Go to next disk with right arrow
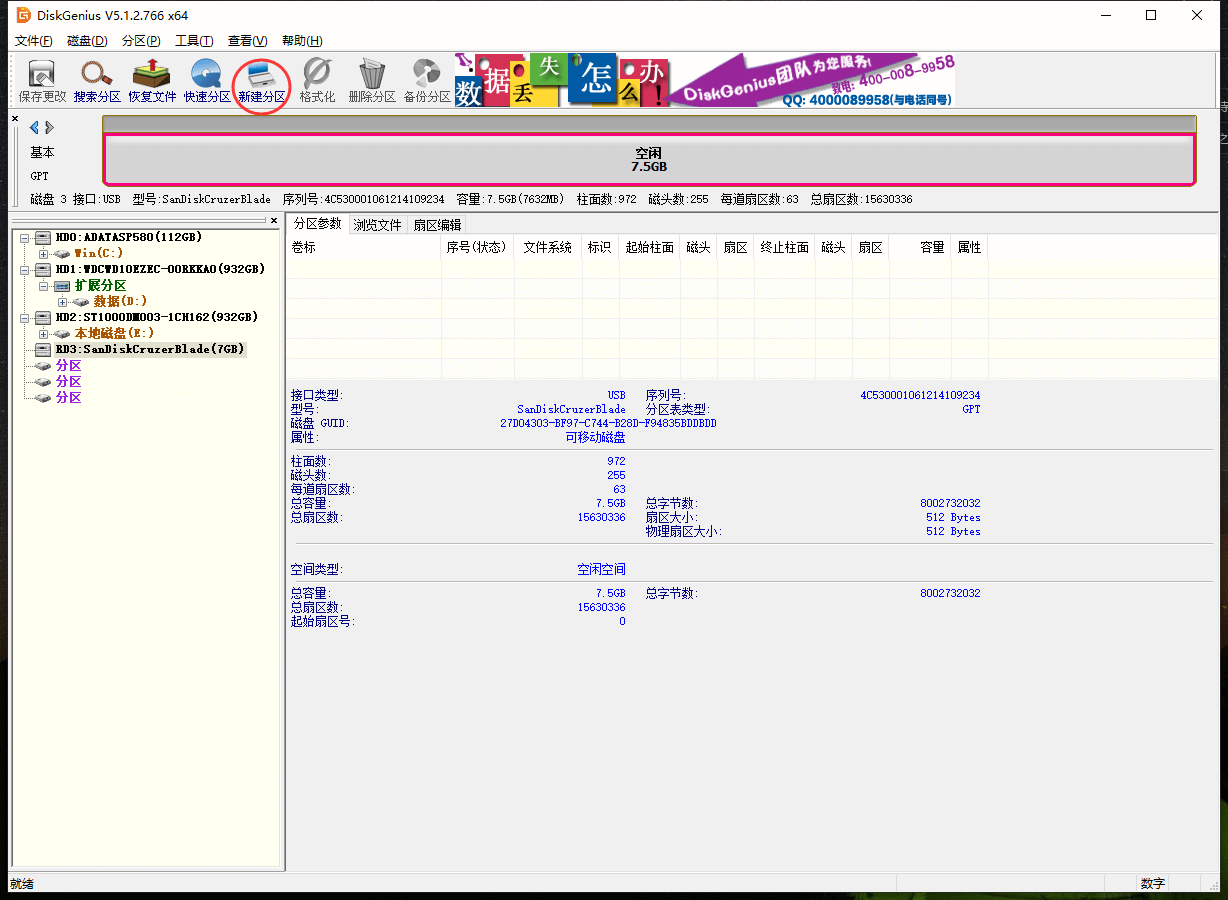Image resolution: width=1228 pixels, height=900 pixels. pyautogui.click(x=49, y=127)
